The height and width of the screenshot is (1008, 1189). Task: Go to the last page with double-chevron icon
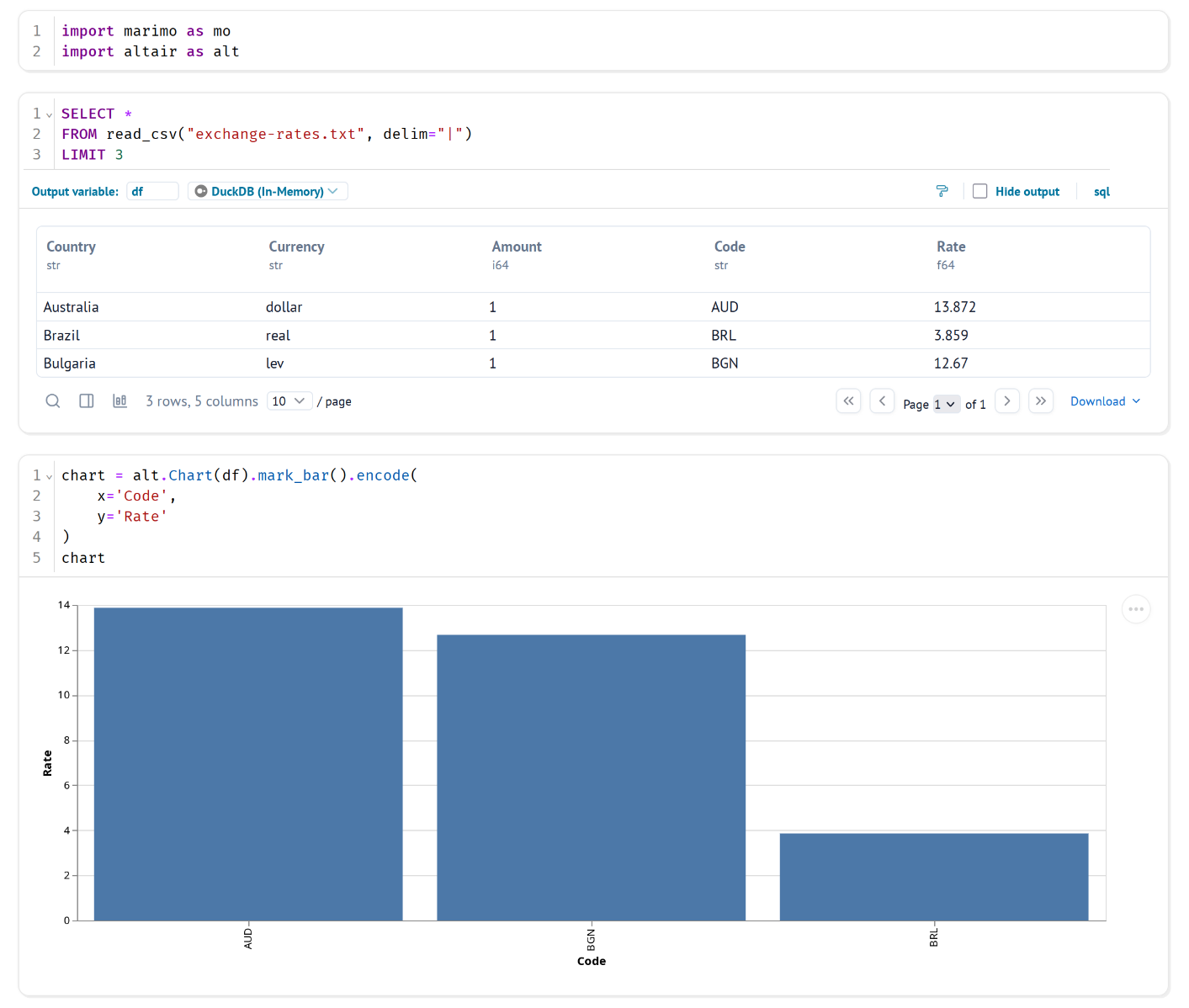point(1041,401)
